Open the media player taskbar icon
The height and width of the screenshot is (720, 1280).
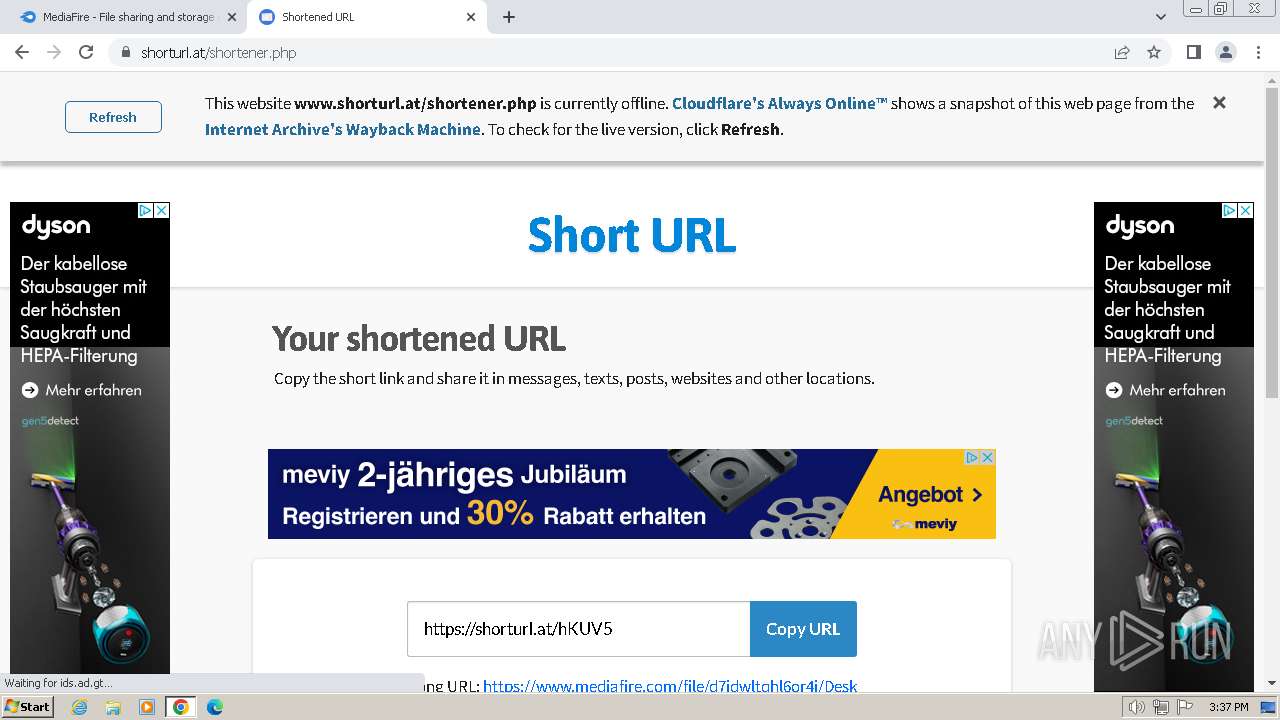point(147,707)
